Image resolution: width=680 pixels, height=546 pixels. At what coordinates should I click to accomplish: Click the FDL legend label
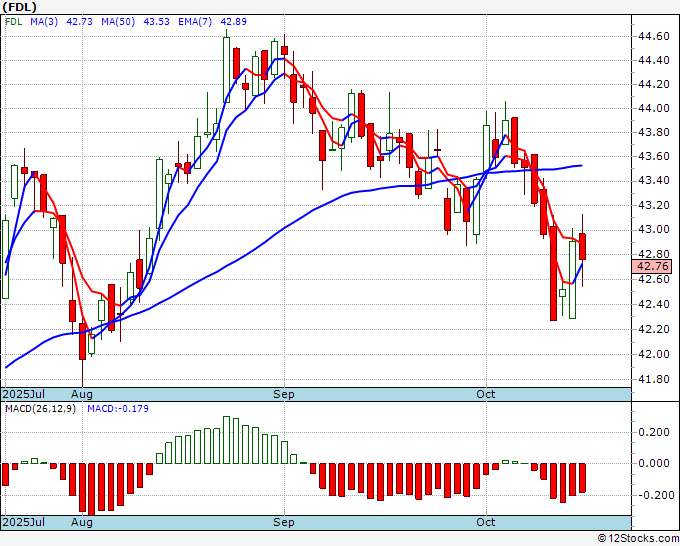coord(13,22)
